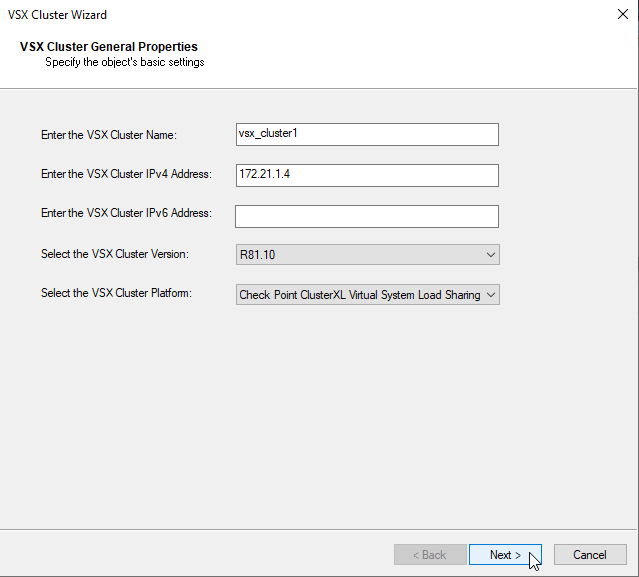Click the VSX Cluster IPv4 Address field
639x577 pixels.
[367, 175]
